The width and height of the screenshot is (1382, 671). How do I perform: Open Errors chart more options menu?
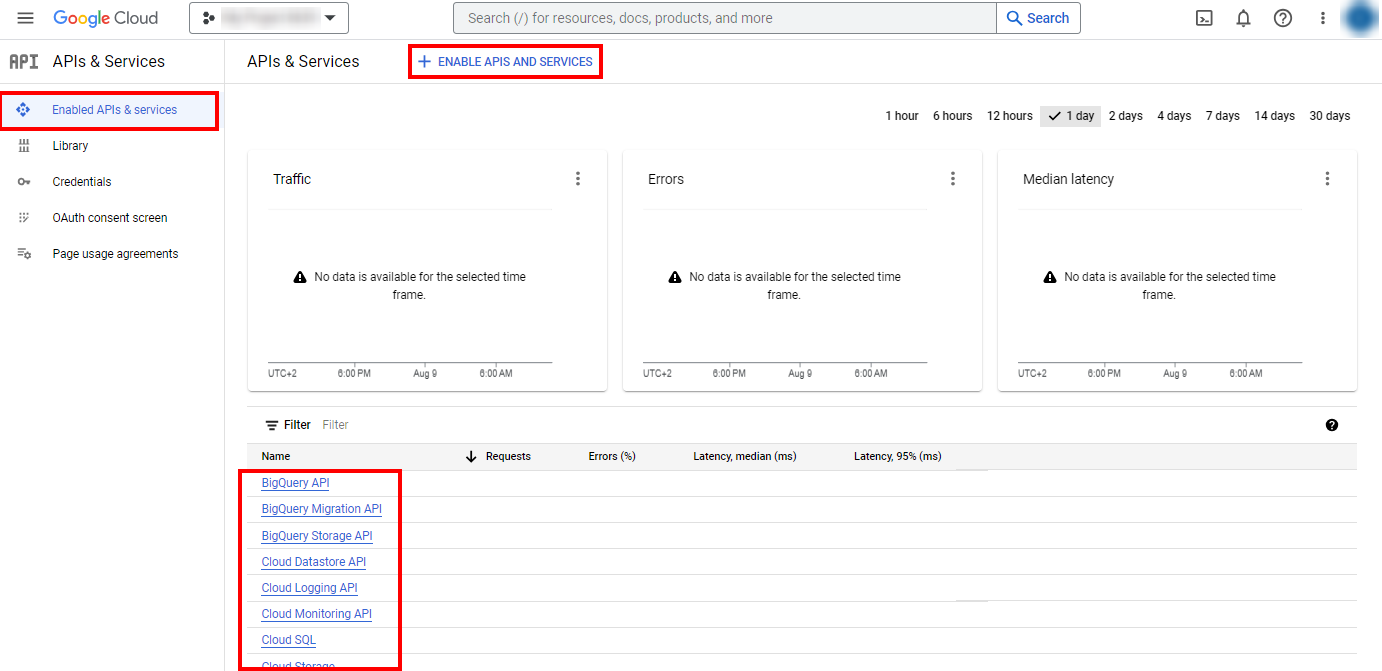[x=952, y=179]
